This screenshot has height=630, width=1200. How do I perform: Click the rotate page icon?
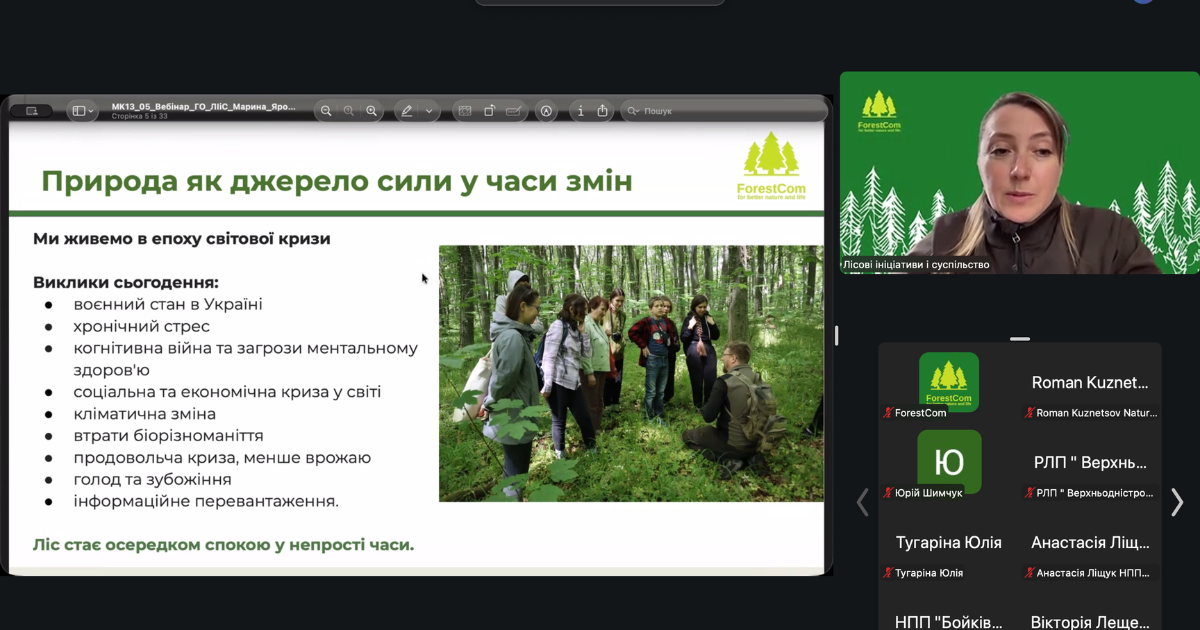tap(489, 111)
